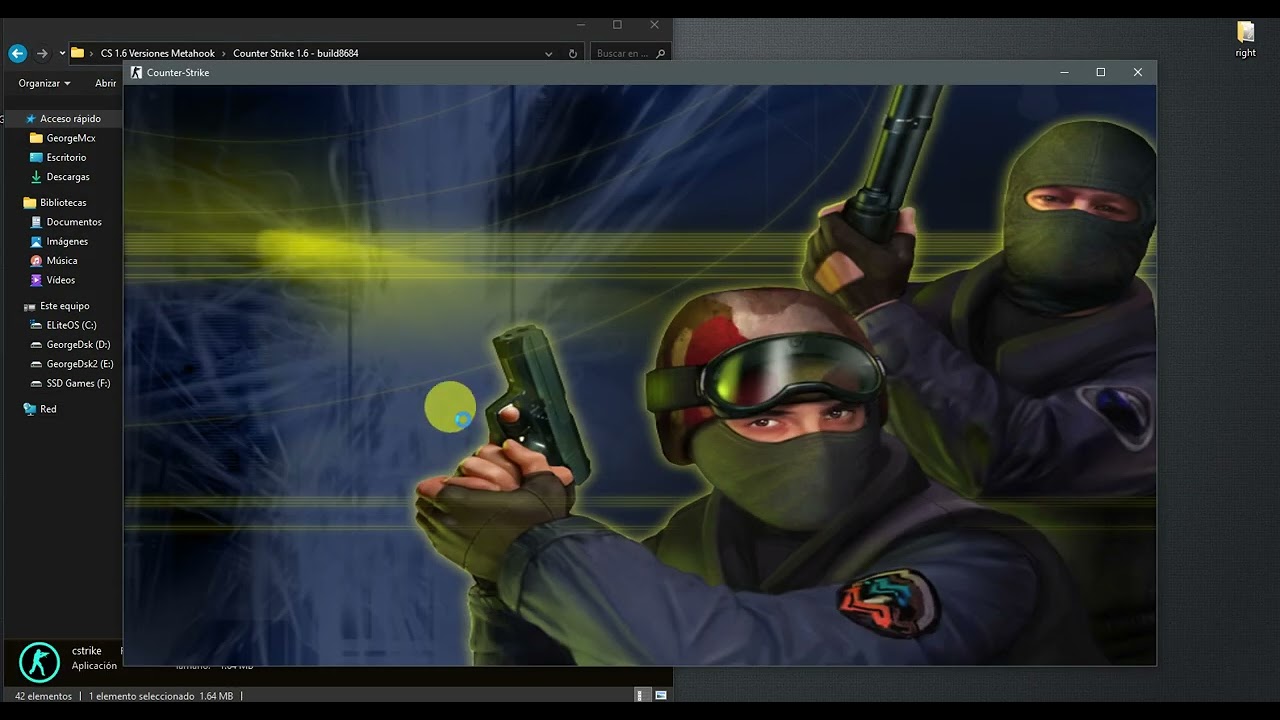The image size is (1280, 720).
Task: Click the Música note icon
Action: (x=36, y=261)
